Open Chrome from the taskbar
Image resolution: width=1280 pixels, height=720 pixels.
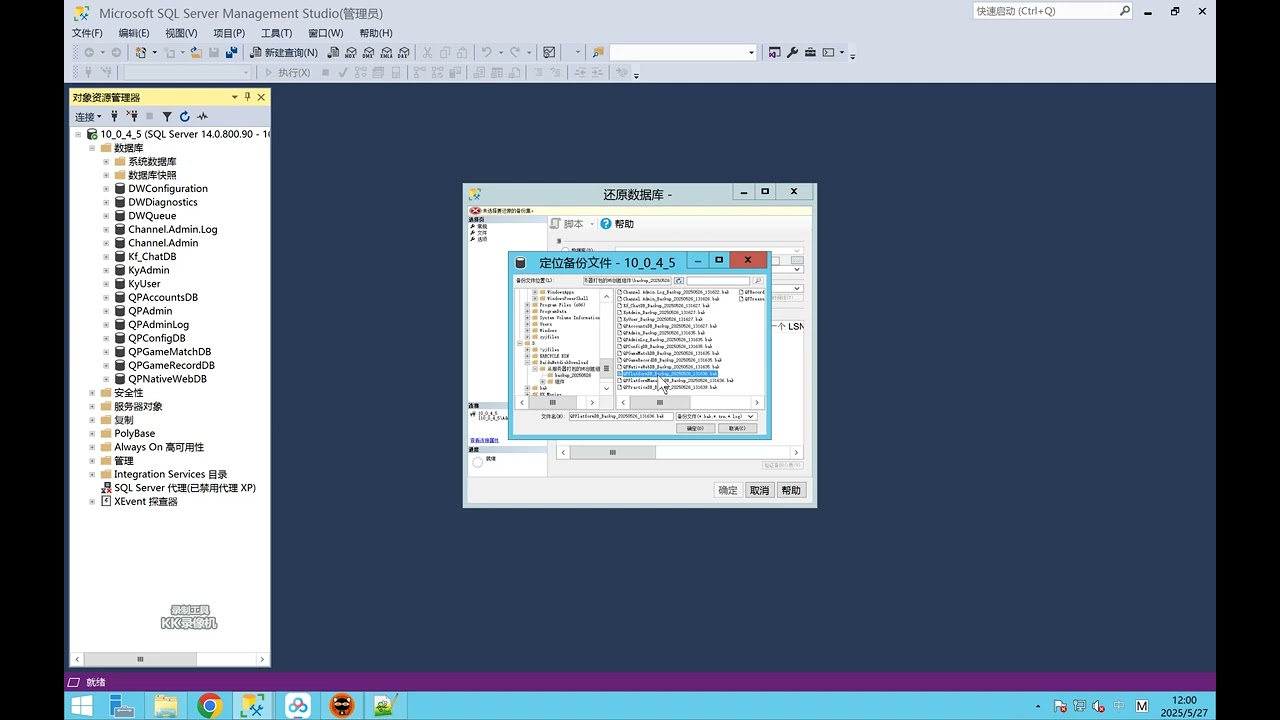(x=209, y=706)
